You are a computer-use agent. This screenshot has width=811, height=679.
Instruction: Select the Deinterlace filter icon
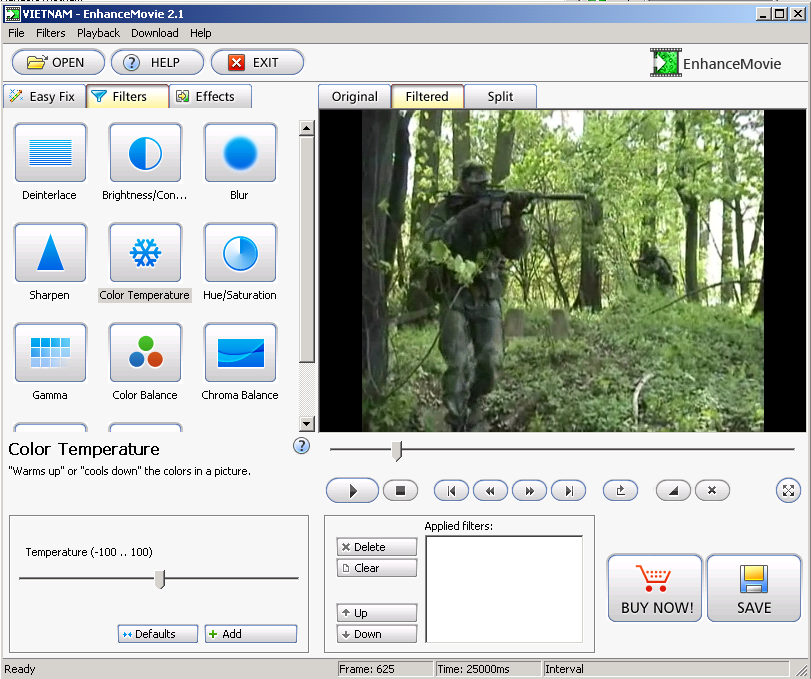50,153
